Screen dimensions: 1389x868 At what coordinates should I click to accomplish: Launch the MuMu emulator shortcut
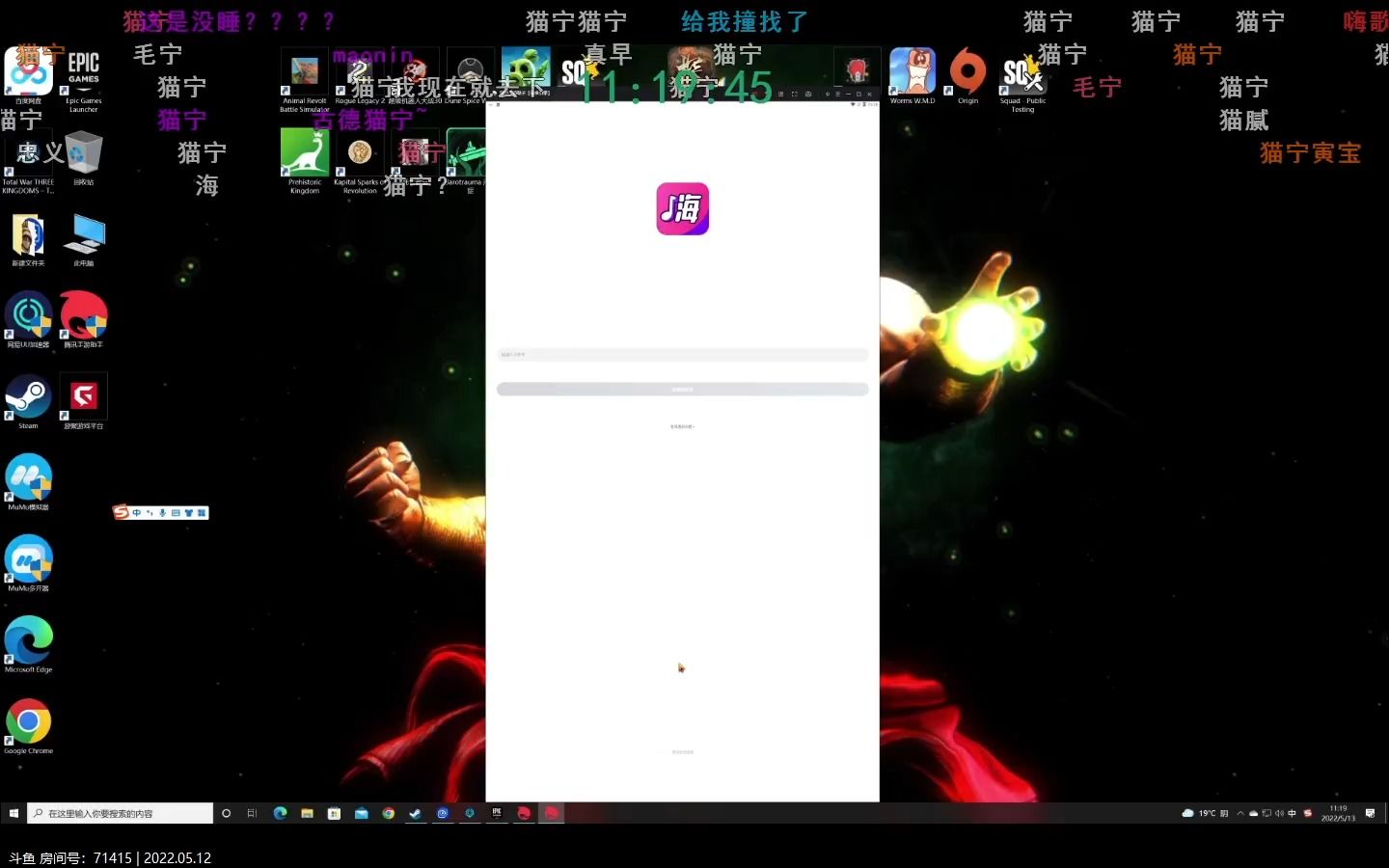(x=28, y=482)
